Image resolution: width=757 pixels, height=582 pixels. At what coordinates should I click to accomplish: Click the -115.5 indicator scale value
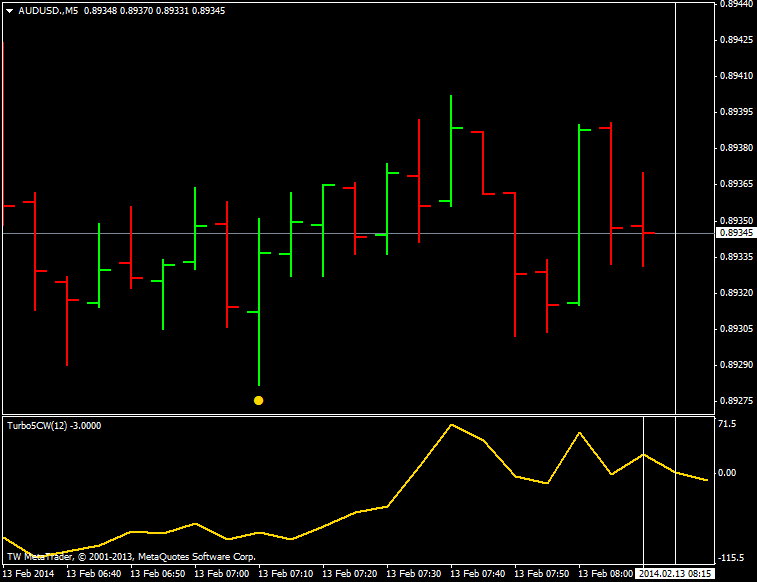click(x=733, y=558)
